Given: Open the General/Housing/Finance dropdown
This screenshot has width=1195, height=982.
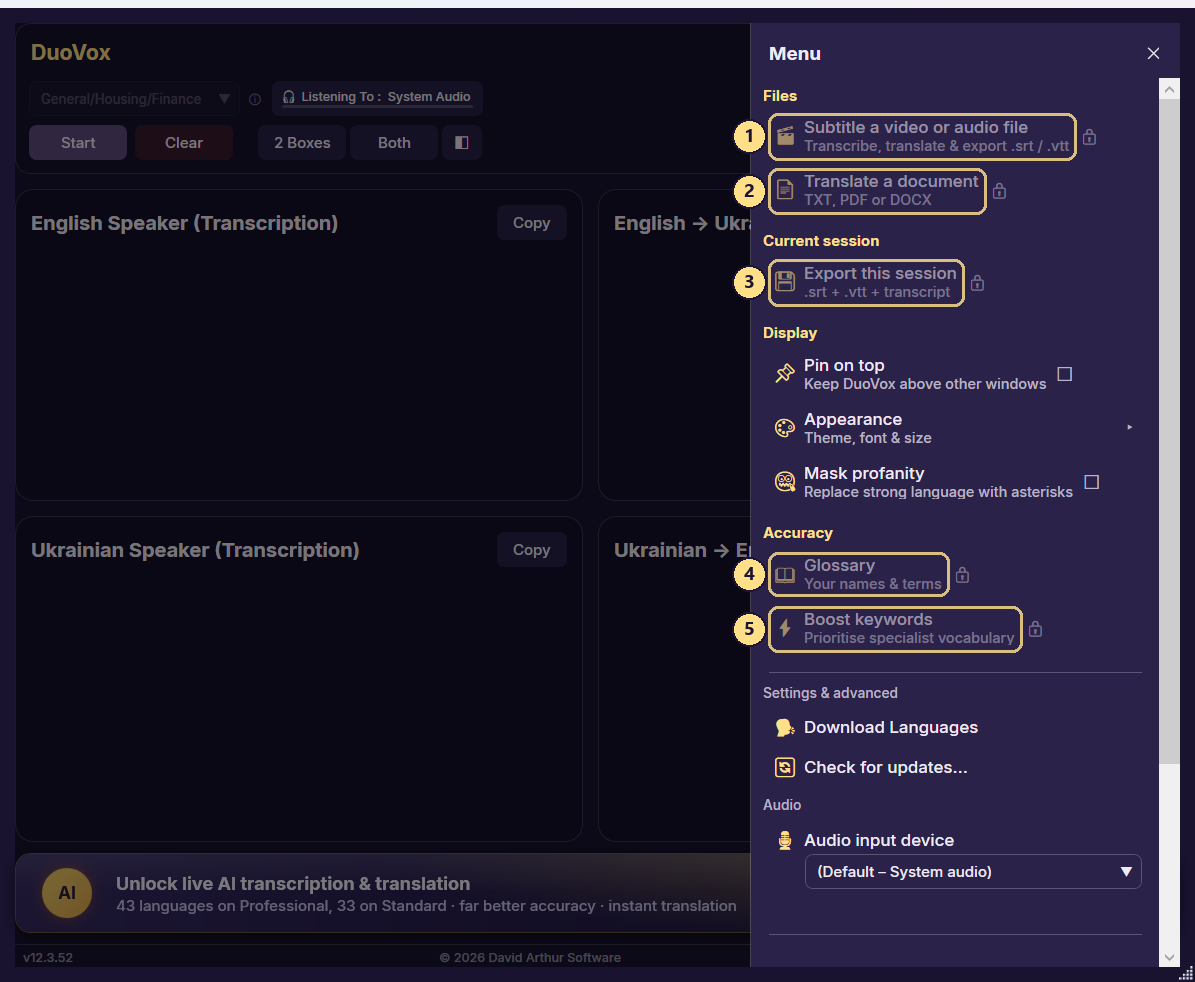Looking at the screenshot, I should click(x=134, y=99).
